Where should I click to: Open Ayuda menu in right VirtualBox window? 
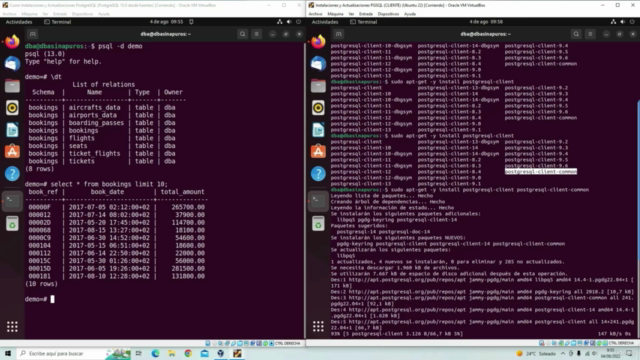pos(410,14)
